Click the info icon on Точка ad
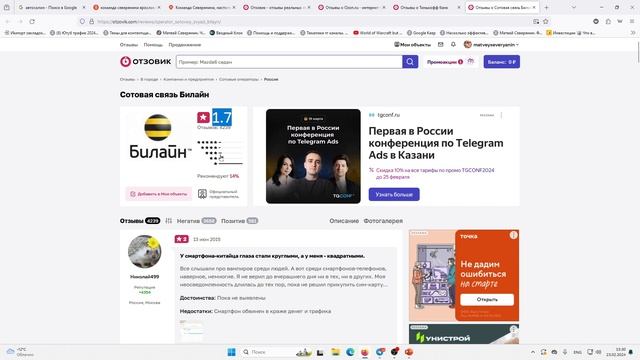Image resolution: width=640 pixels, height=360 pixels. [x=513, y=235]
